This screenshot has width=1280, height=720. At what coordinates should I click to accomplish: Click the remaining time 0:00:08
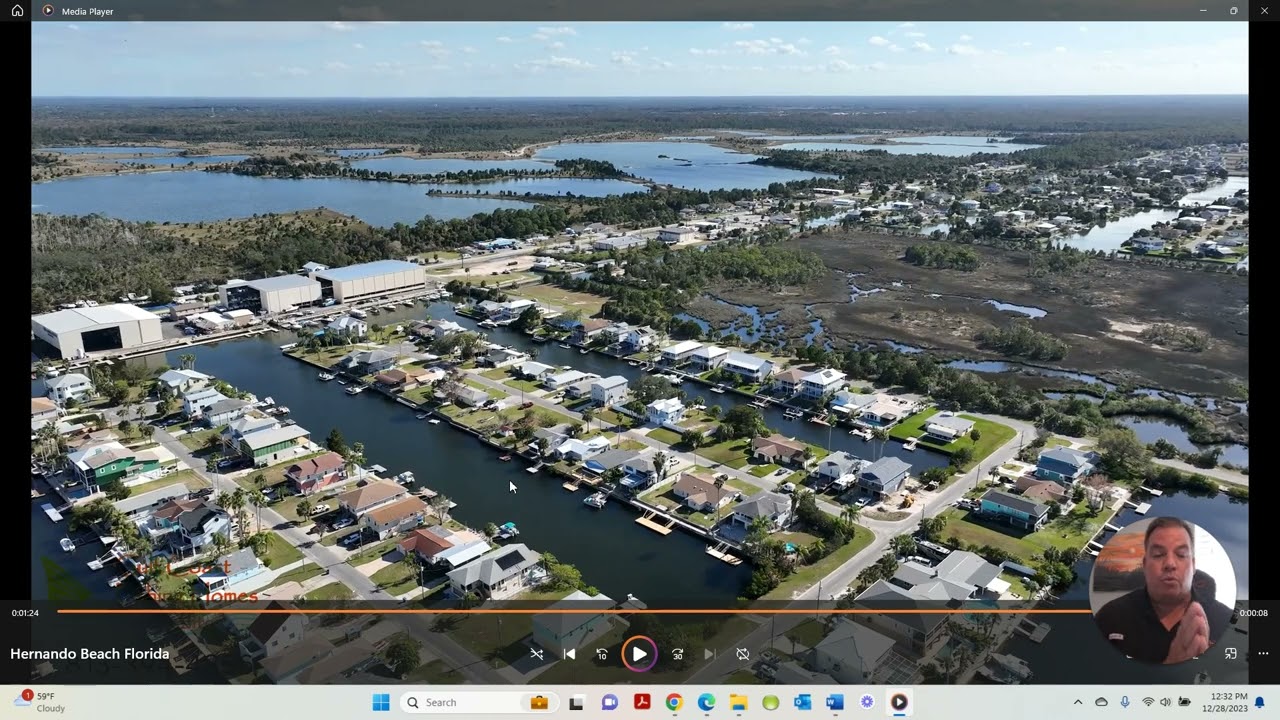tap(1254, 613)
